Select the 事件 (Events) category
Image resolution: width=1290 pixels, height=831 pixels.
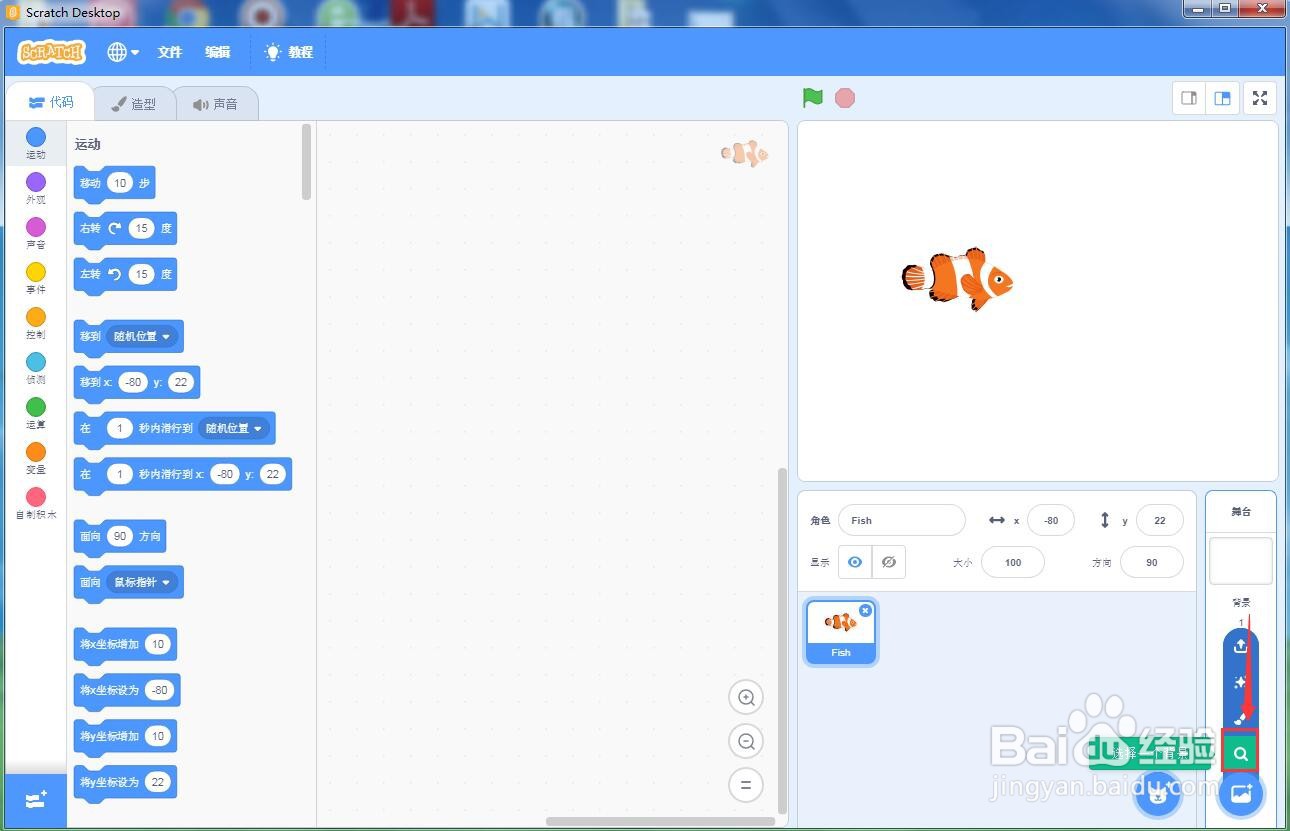tap(36, 278)
